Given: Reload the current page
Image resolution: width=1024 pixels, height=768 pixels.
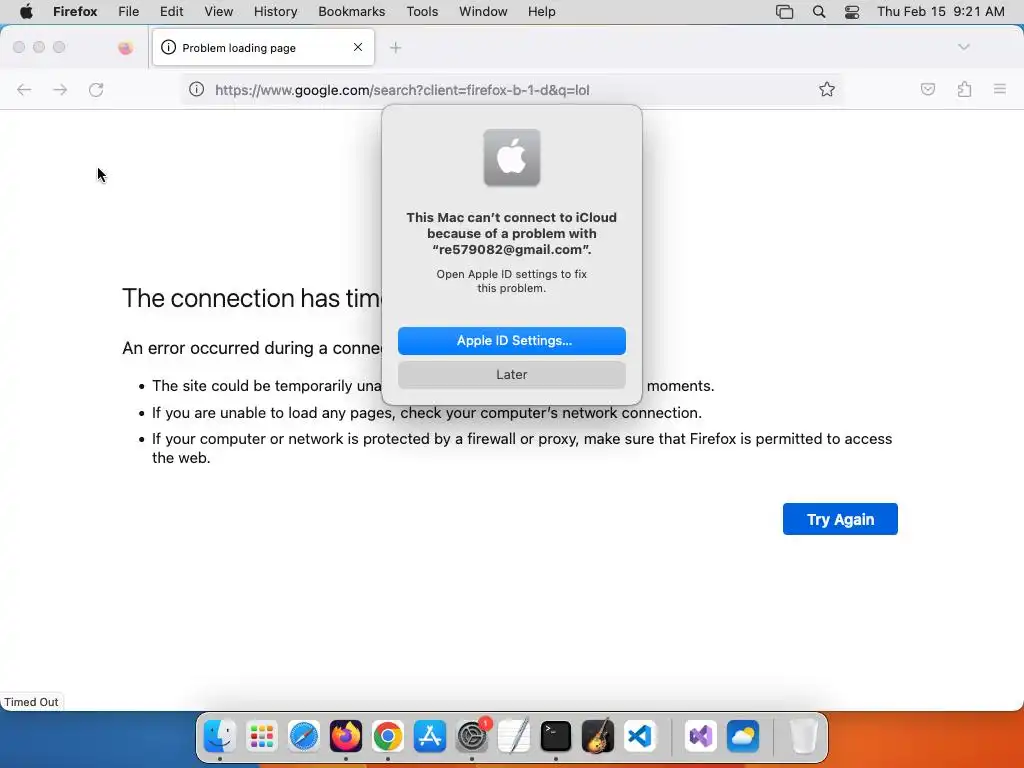Looking at the screenshot, I should [x=96, y=90].
